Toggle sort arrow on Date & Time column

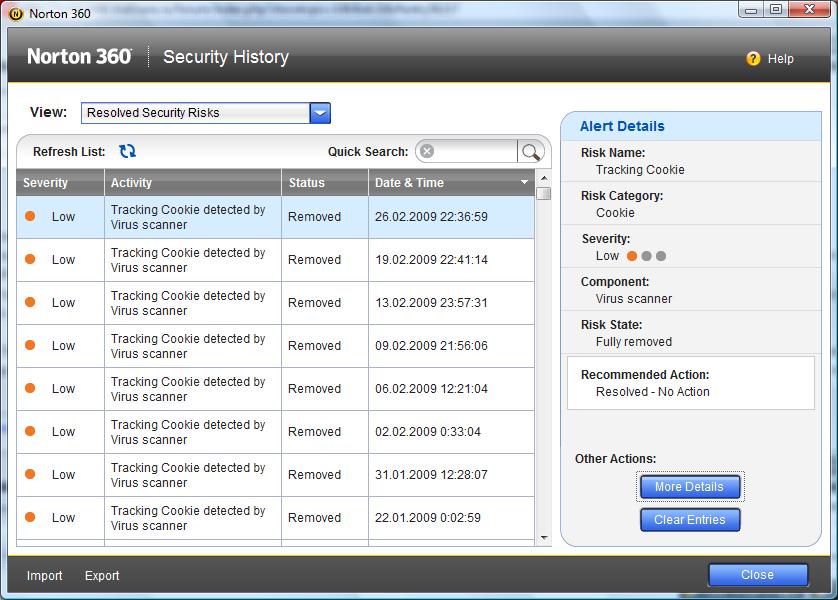[524, 182]
